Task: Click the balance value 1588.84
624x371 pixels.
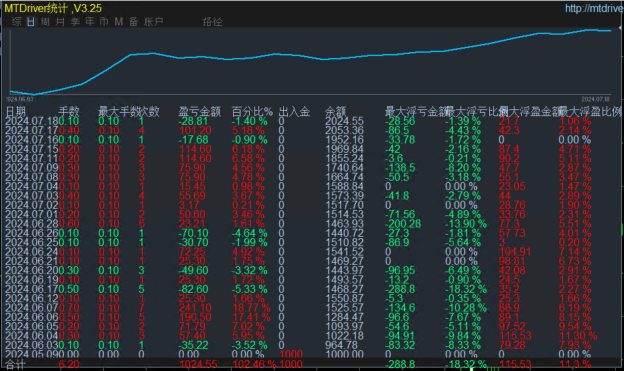Action: pos(344,186)
